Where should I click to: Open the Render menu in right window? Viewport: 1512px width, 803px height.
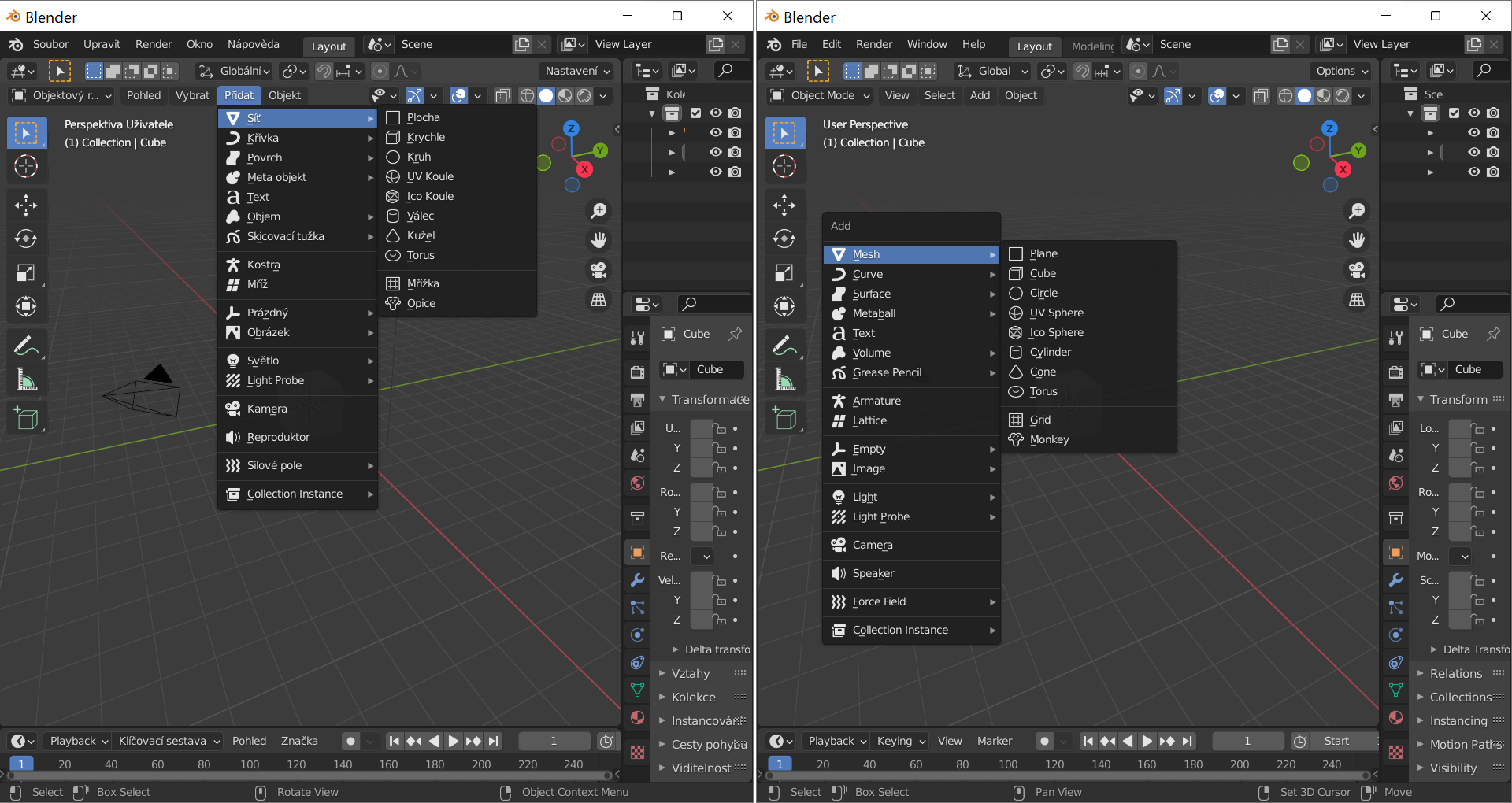[x=874, y=44]
